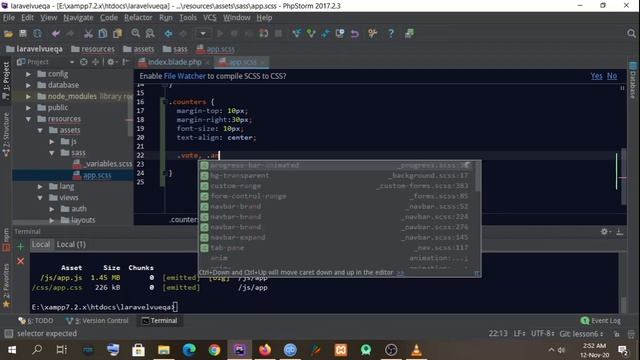
Task: Expand the database folder in tree
Action: [28, 85]
